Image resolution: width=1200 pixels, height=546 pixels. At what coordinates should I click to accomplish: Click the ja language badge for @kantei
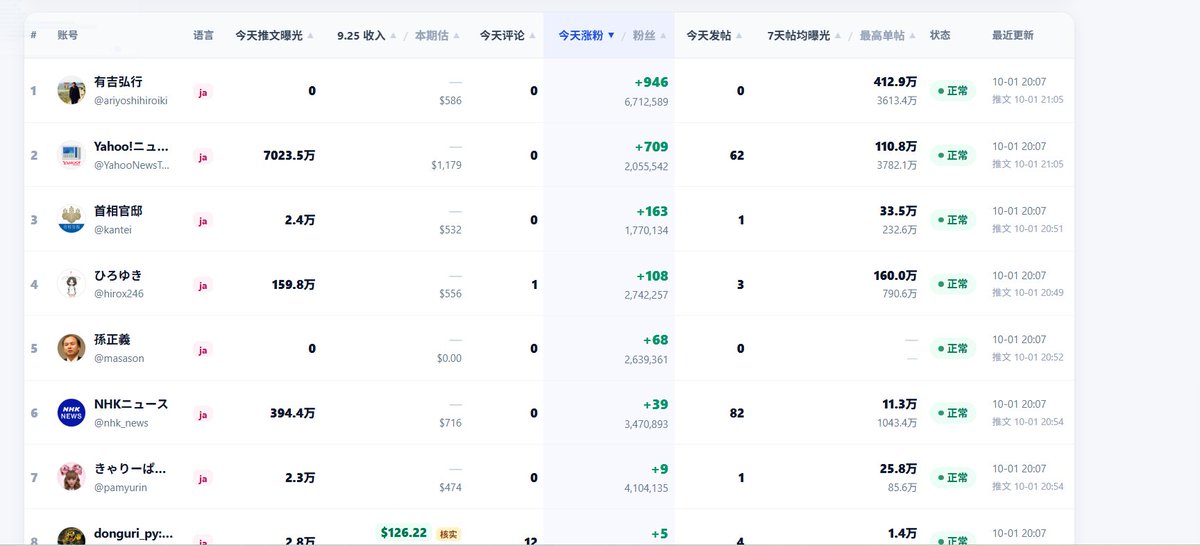pyautogui.click(x=203, y=221)
